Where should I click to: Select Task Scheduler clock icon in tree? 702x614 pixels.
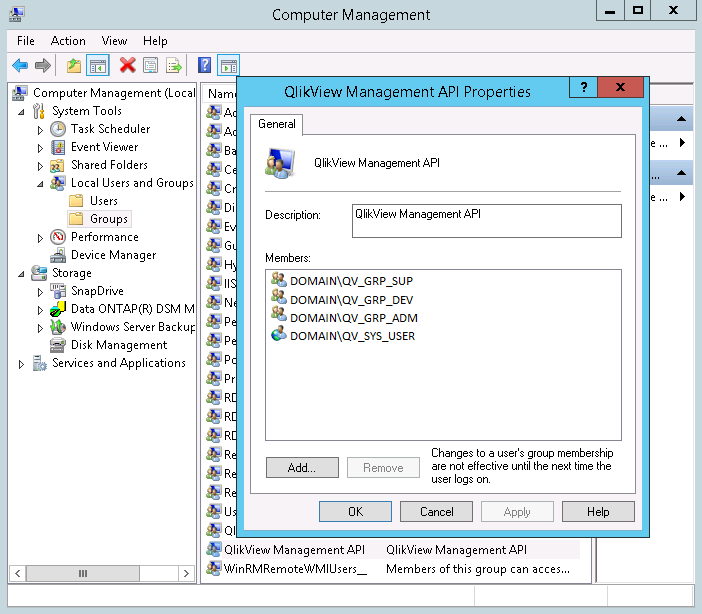pos(58,129)
